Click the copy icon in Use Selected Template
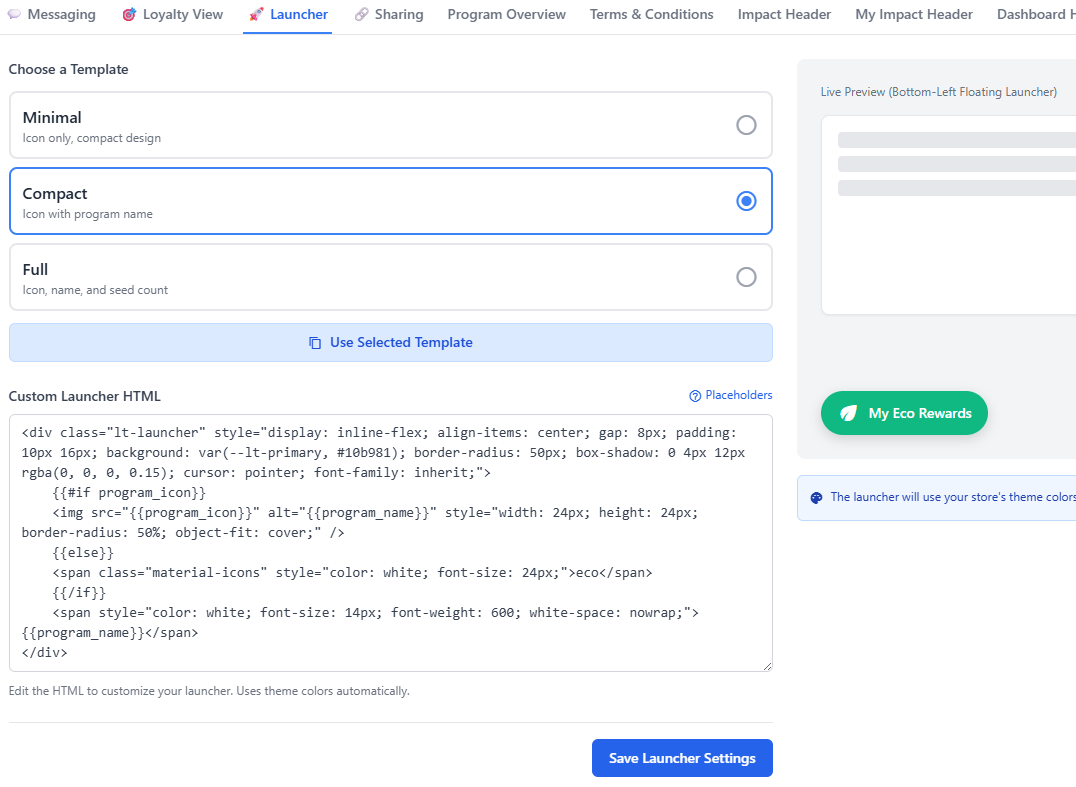 coord(316,343)
